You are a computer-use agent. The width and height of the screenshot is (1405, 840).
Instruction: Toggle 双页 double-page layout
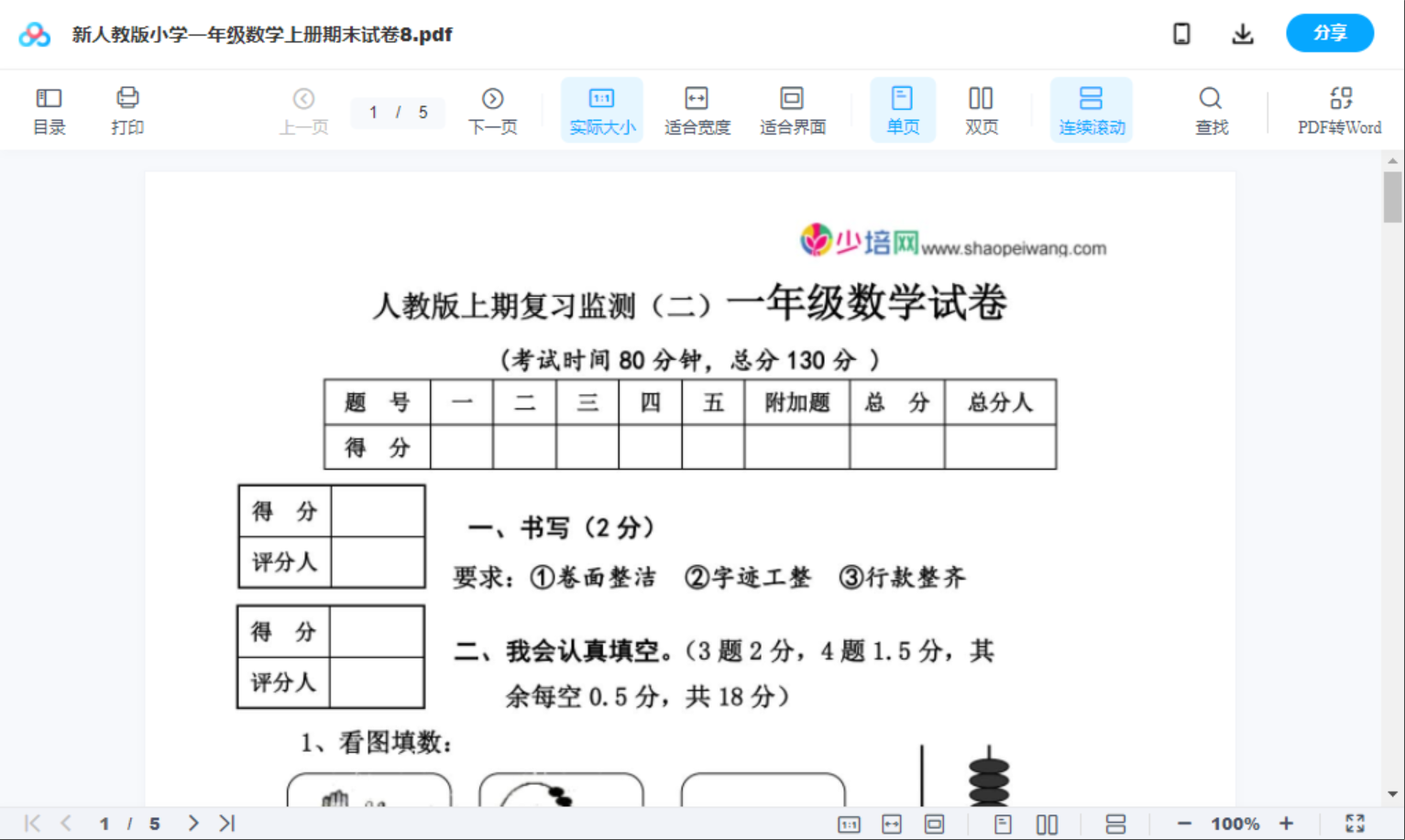coord(981,109)
